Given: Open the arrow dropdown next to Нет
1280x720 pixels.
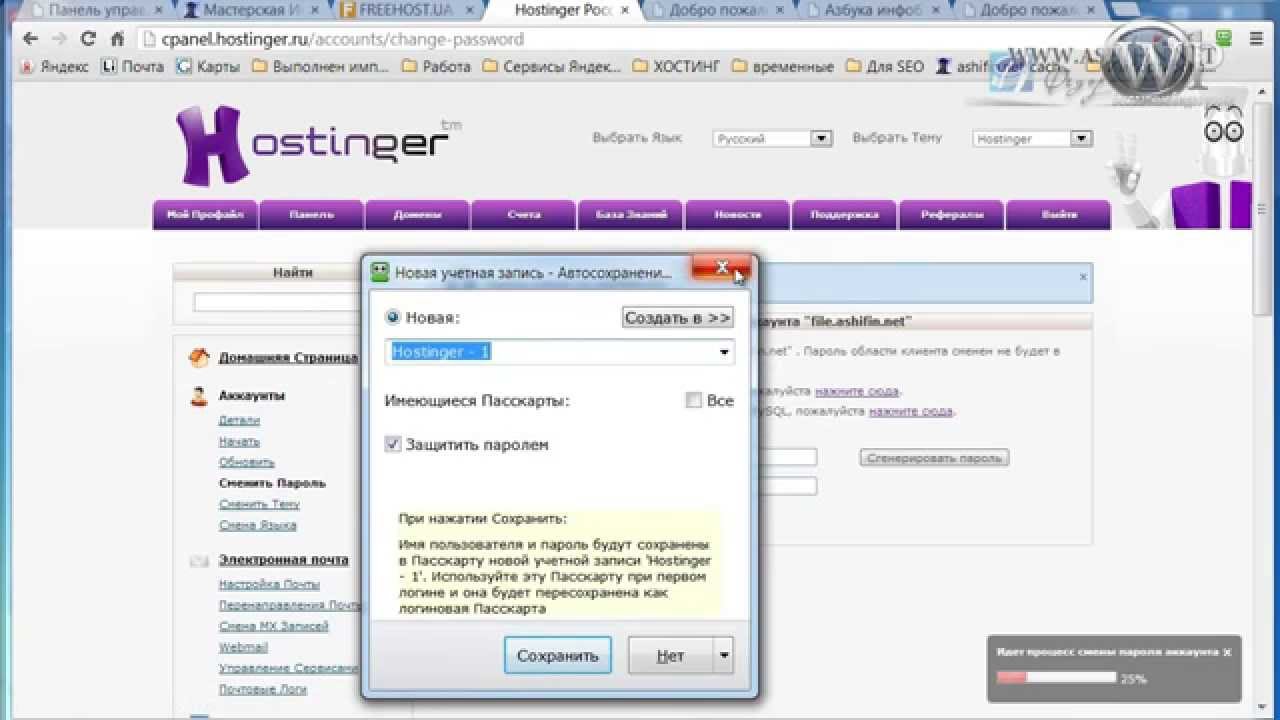Looking at the screenshot, I should coord(724,656).
